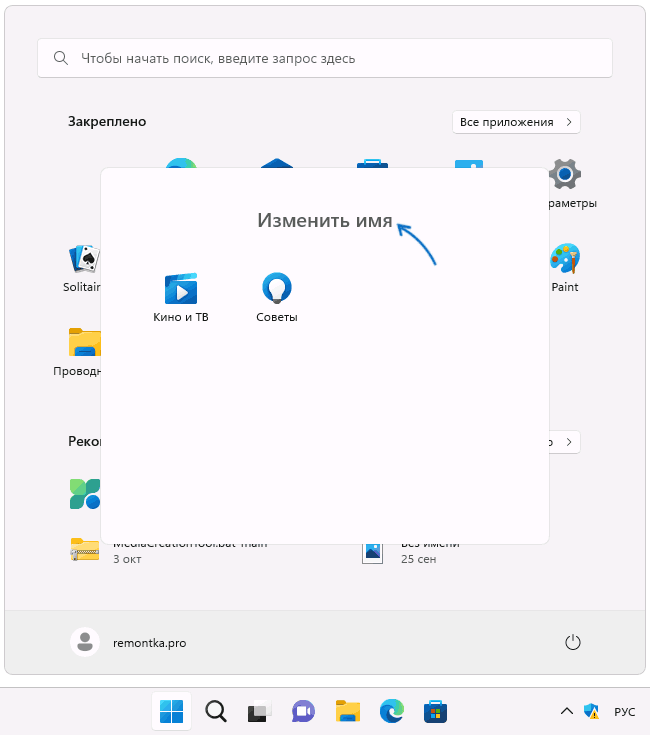This screenshot has width=650, height=735.
Task: Open Проводник pinned folder icon
Action: [85, 342]
